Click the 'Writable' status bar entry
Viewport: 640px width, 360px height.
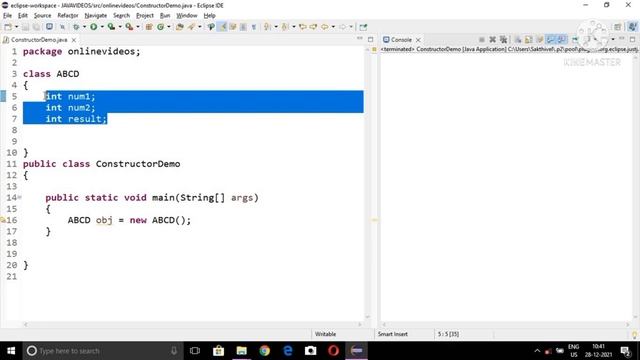(x=325, y=334)
